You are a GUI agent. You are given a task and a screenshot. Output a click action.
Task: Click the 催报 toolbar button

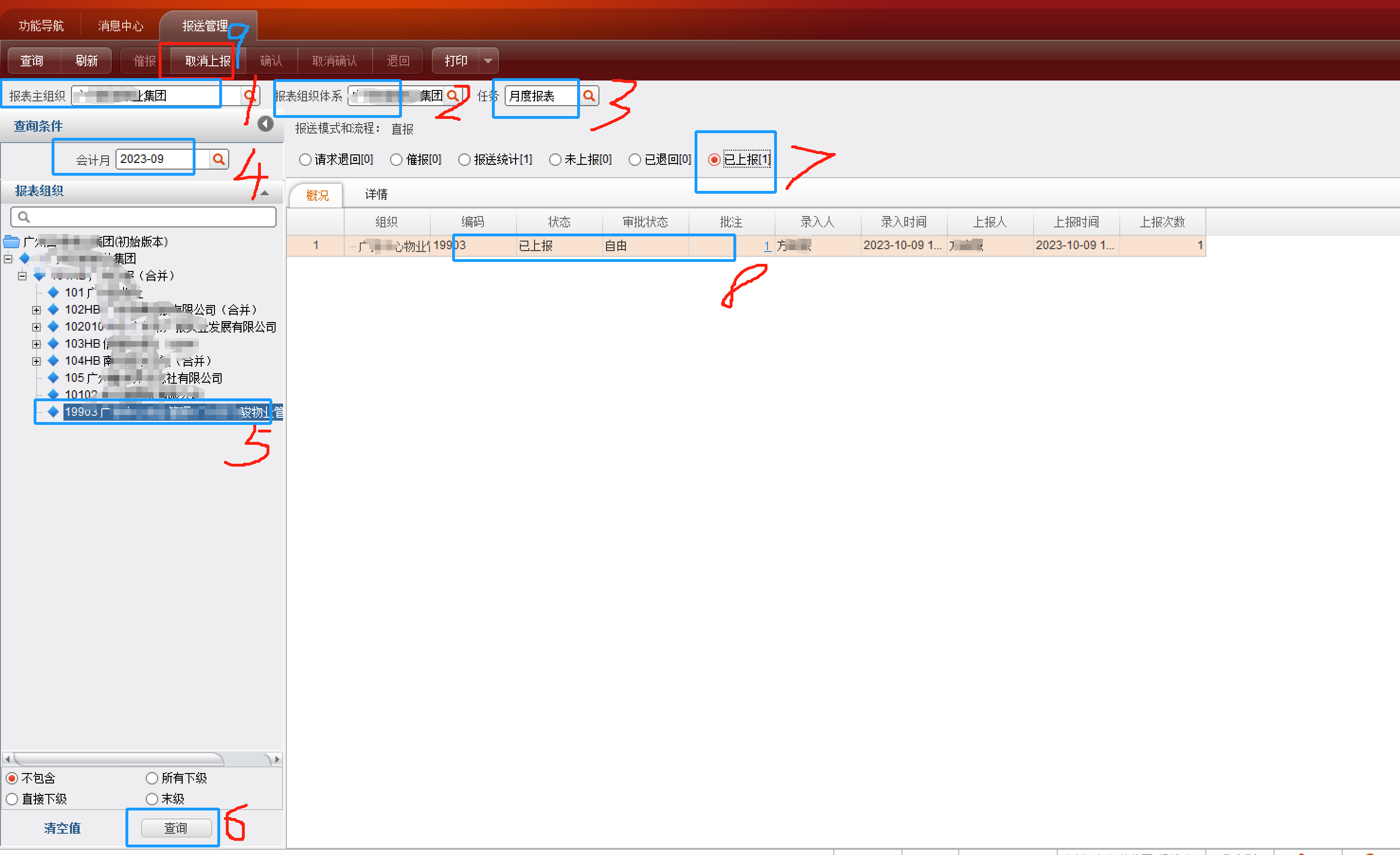pos(144,61)
